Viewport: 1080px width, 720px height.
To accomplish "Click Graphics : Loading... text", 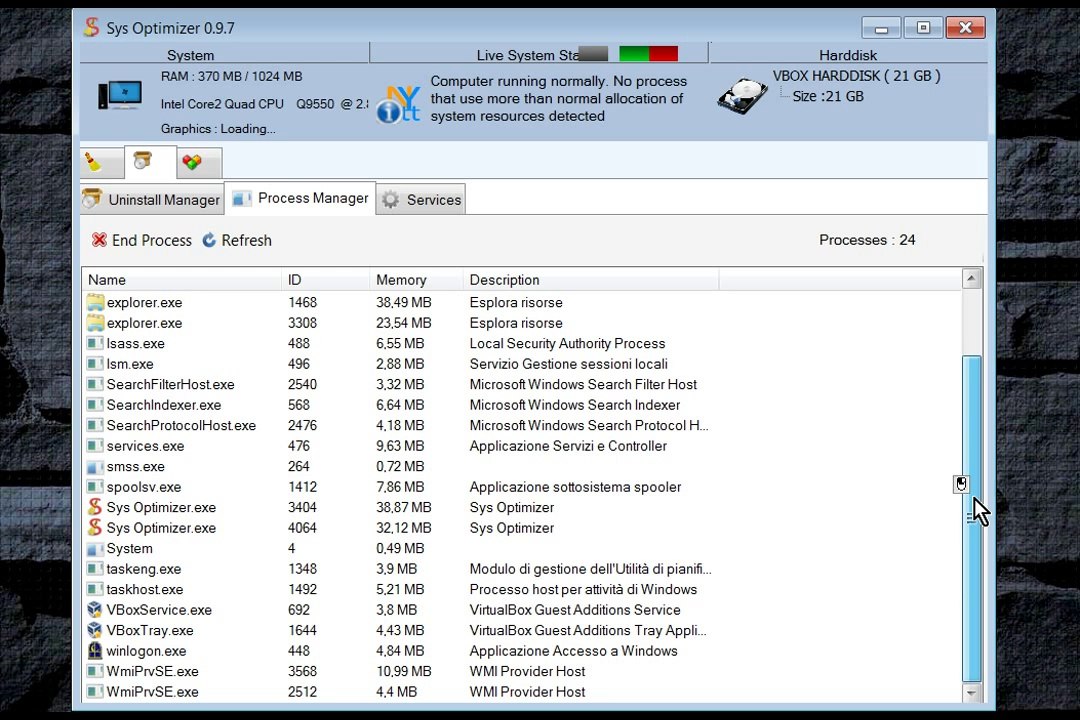I will point(218,129).
